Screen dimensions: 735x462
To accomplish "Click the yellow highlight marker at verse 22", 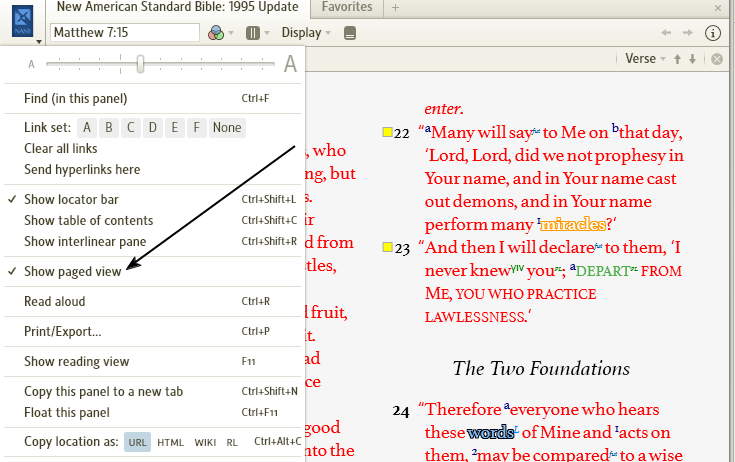I will (x=387, y=132).
